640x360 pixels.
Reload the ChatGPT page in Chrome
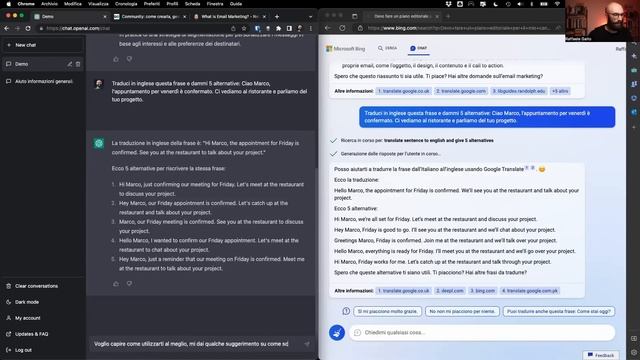point(28,28)
